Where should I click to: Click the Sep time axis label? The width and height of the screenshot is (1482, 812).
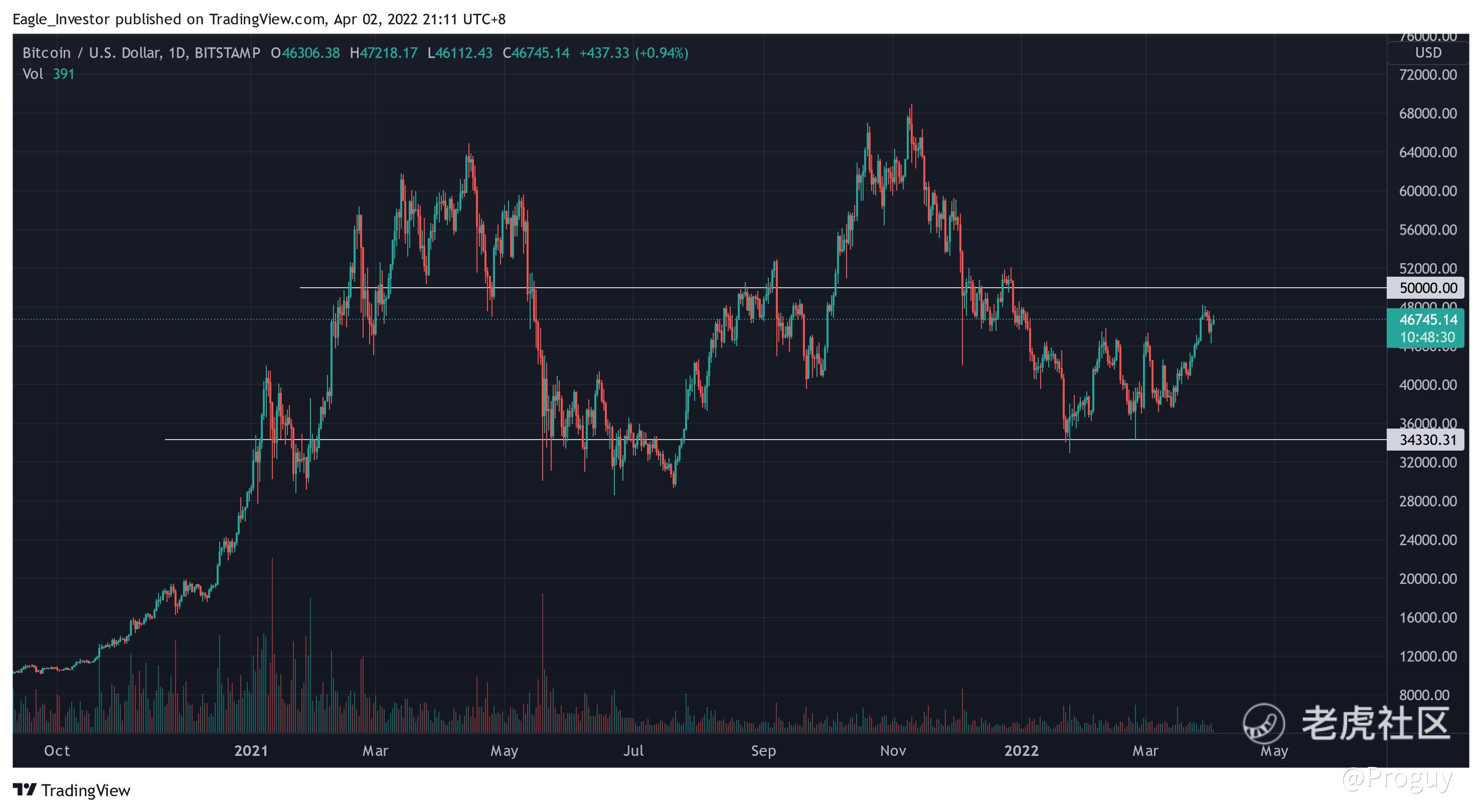click(763, 750)
